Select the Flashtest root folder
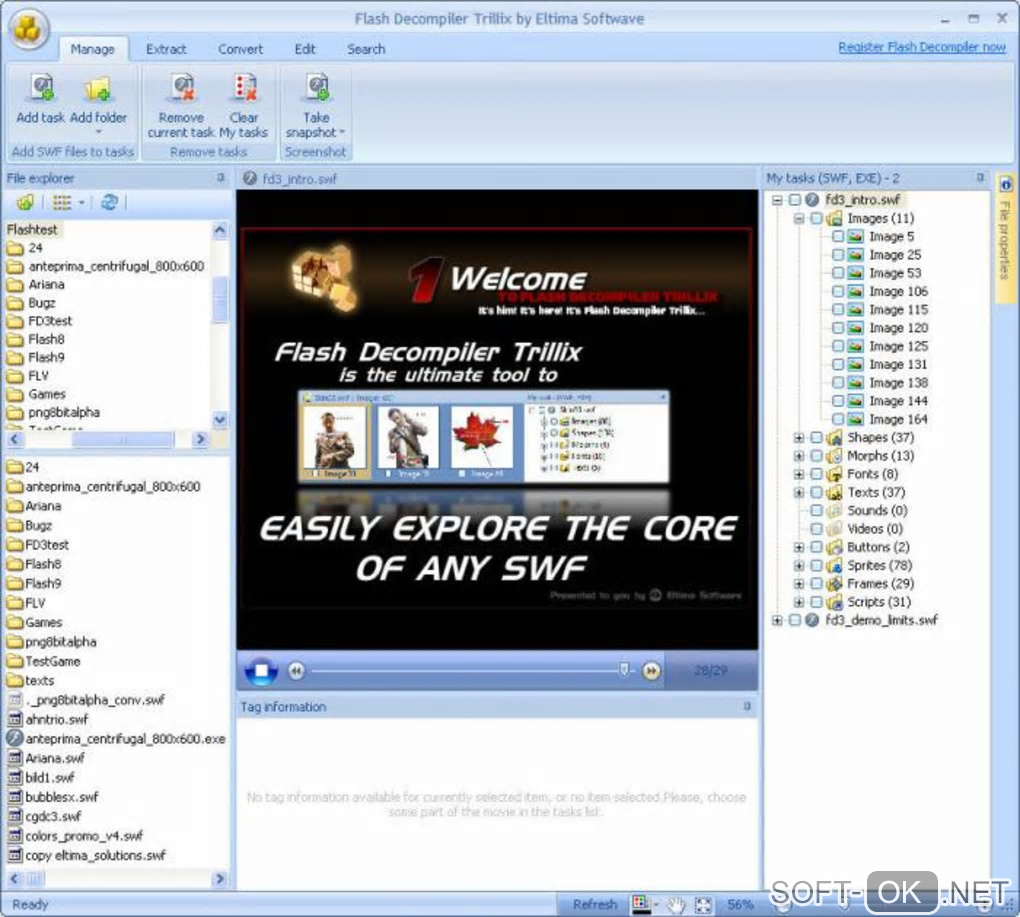This screenshot has height=917, width=1020. click(33, 230)
